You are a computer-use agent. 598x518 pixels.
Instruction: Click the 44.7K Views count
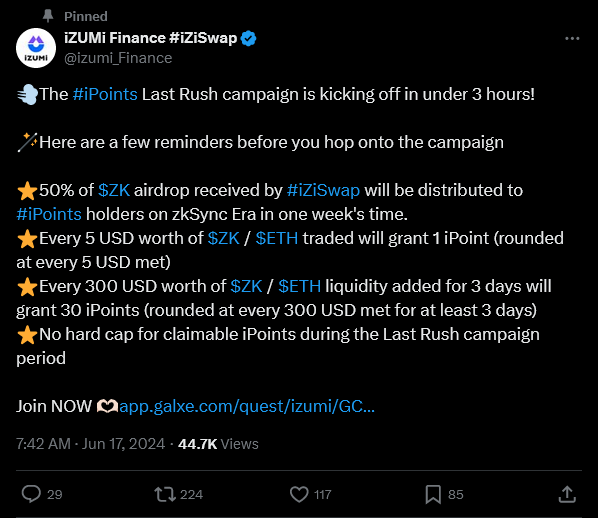click(x=218, y=444)
